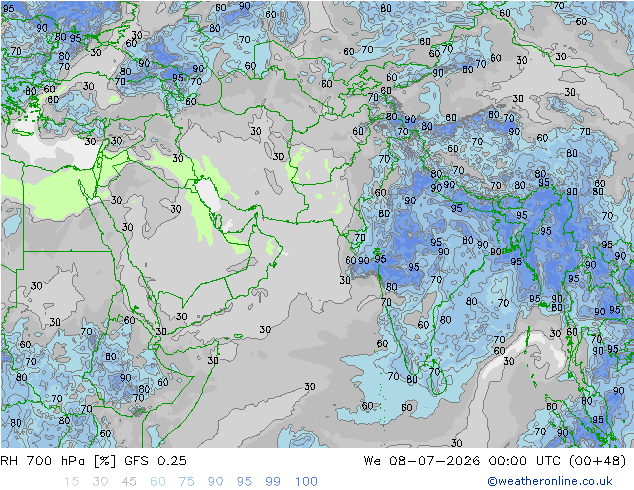This screenshot has height=490, width=634.
Task: Click the legend value 100
Action: point(306,482)
